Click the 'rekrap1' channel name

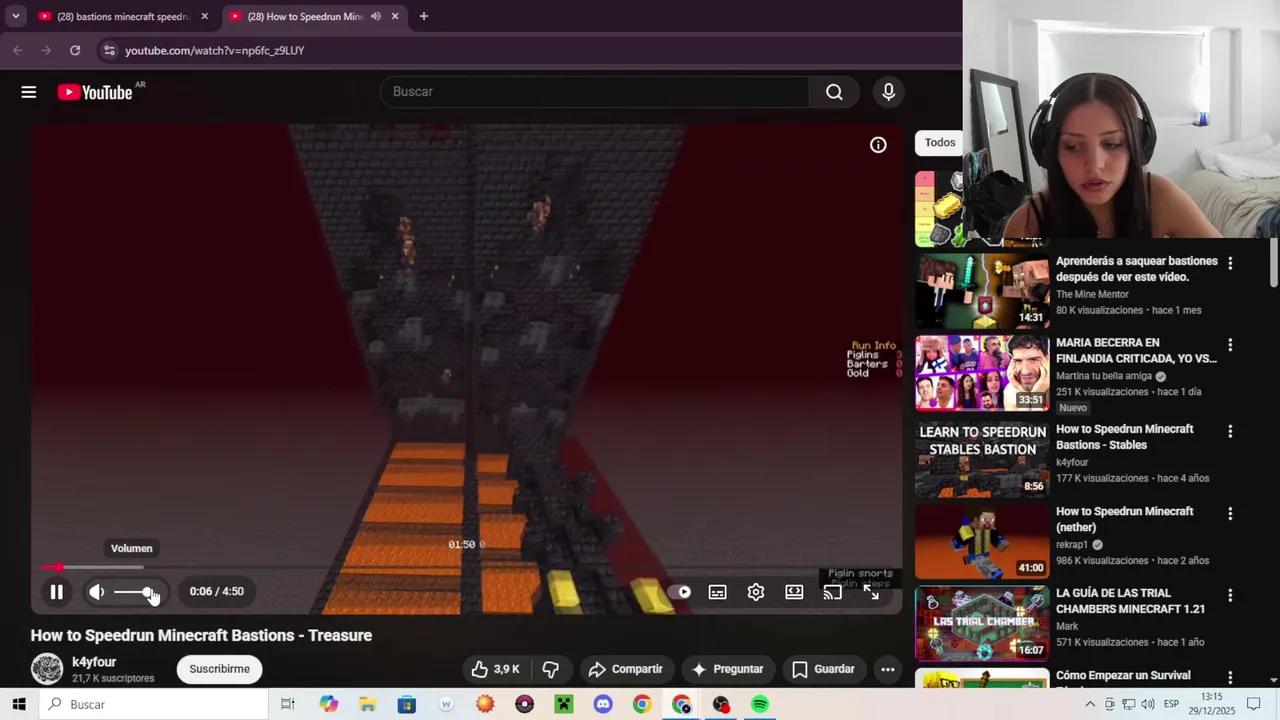click(x=1072, y=545)
